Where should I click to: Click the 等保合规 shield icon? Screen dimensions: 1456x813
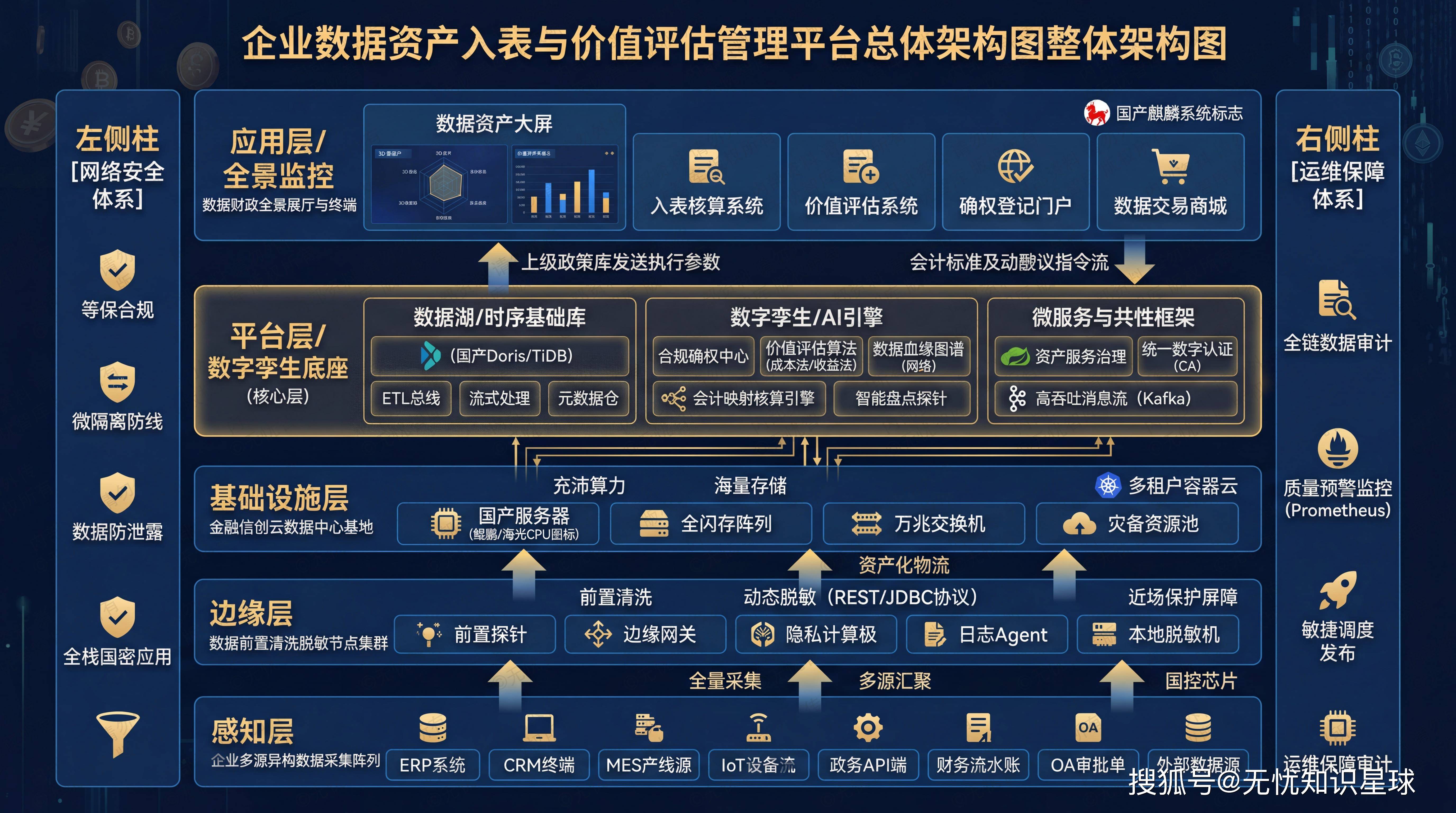tap(117, 270)
